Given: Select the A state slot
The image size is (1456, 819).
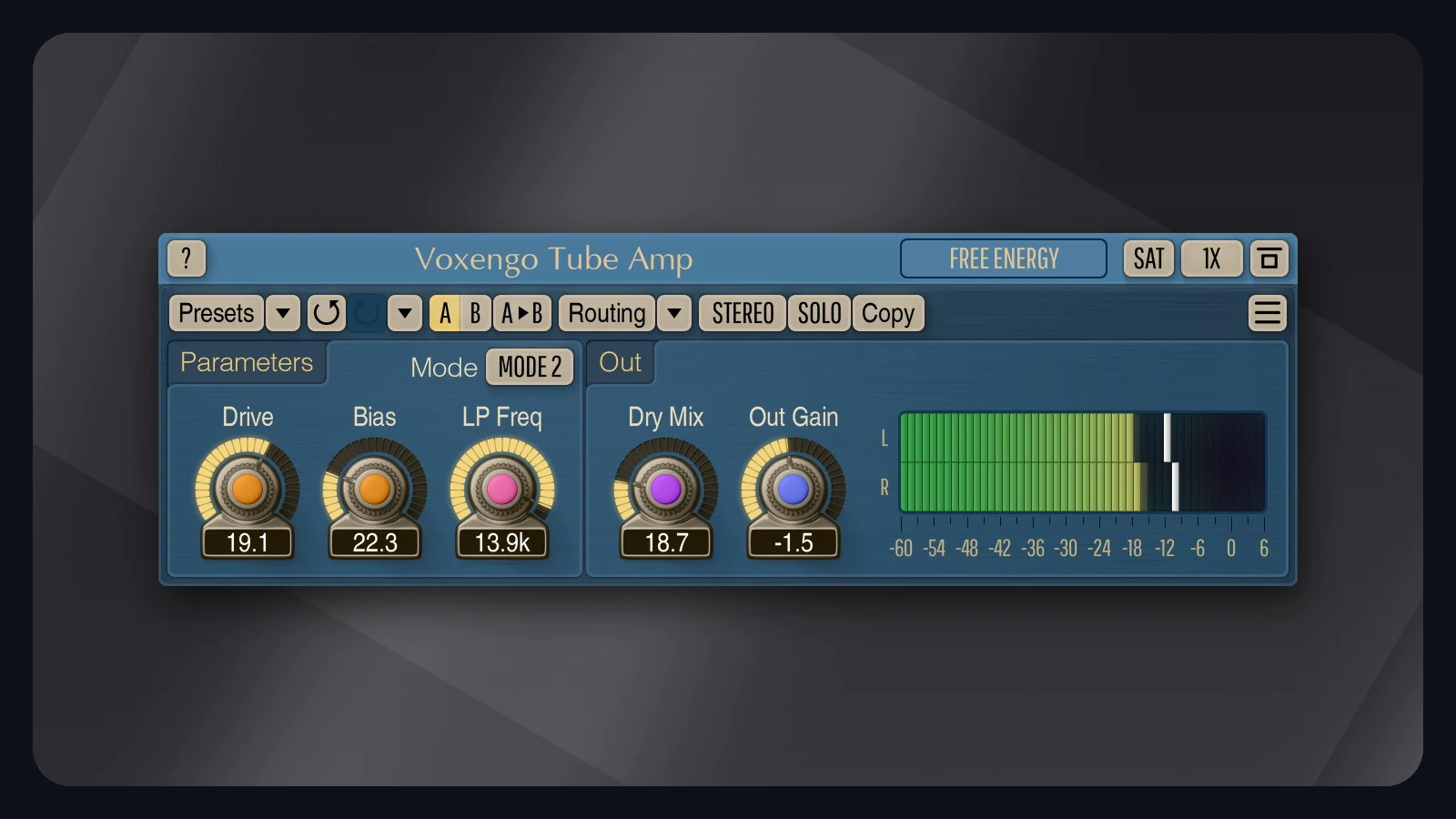Looking at the screenshot, I should coord(445,313).
